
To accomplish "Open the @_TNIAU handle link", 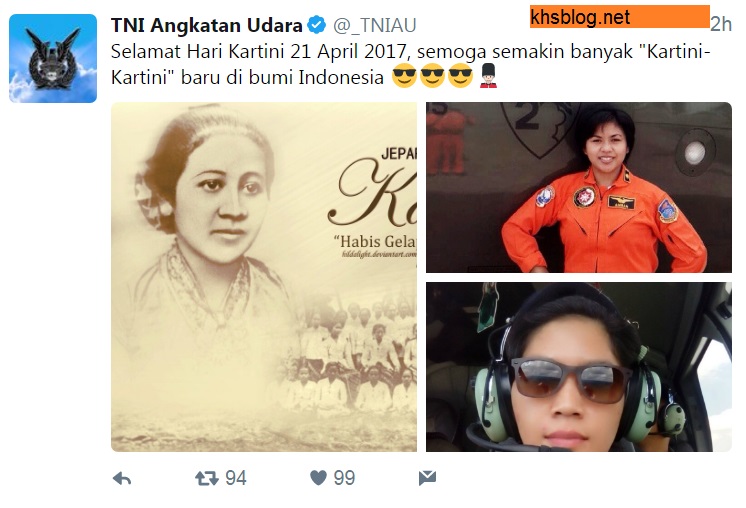I will tap(374, 25).
